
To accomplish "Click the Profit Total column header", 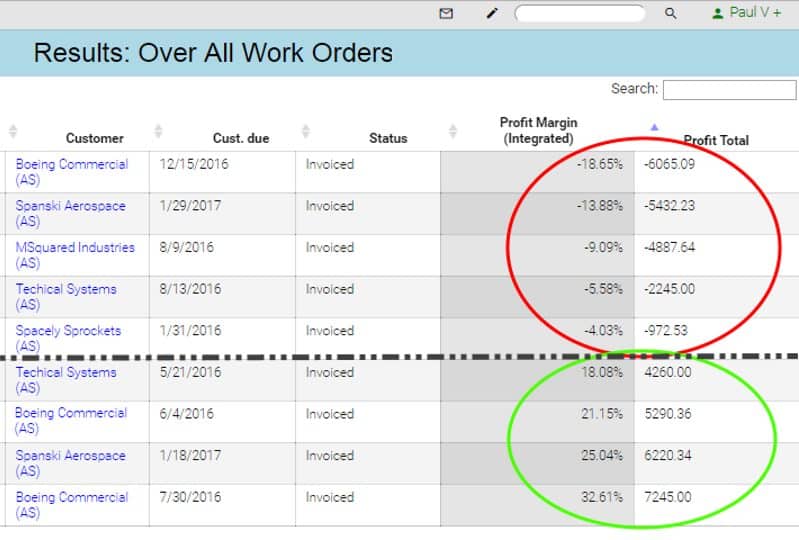I will coord(716,140).
